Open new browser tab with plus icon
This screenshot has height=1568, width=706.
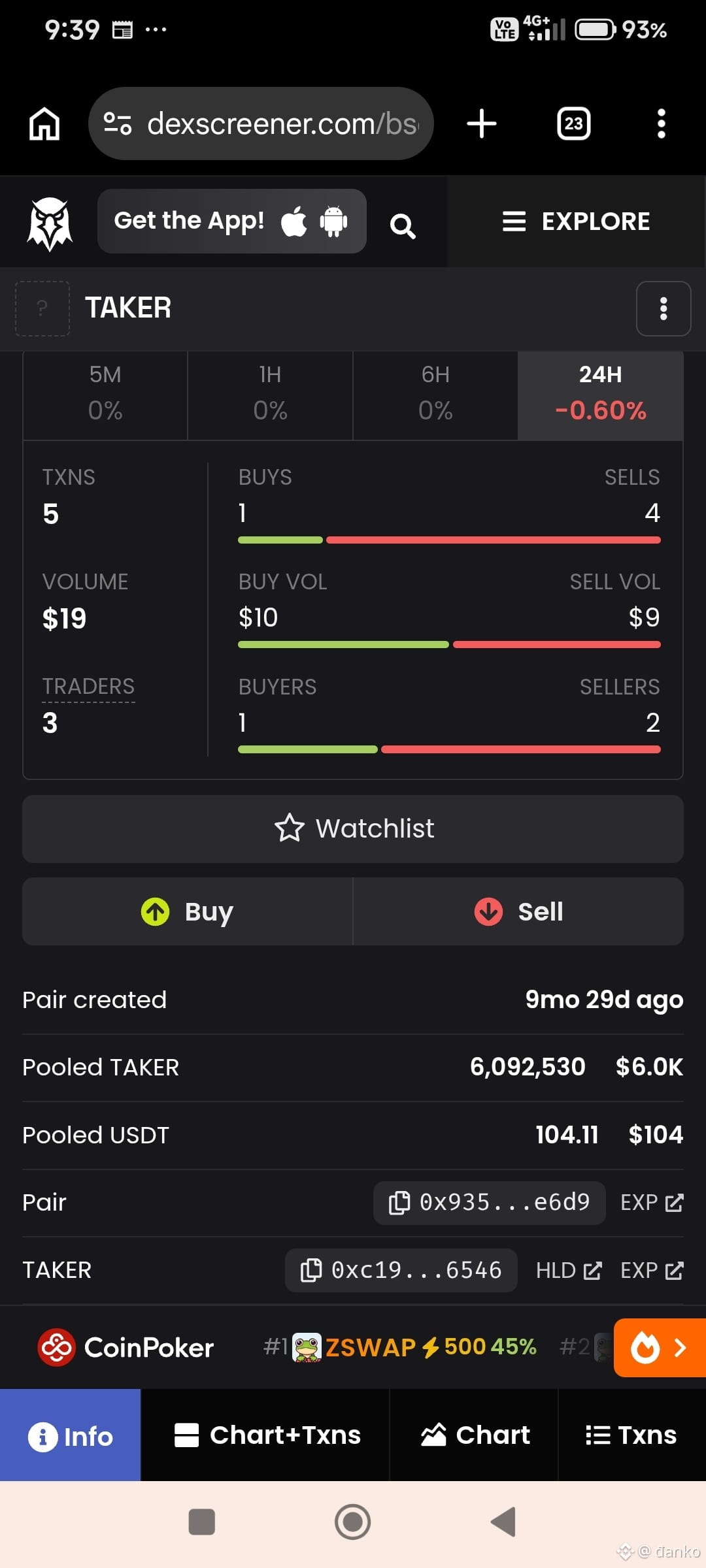coord(482,123)
